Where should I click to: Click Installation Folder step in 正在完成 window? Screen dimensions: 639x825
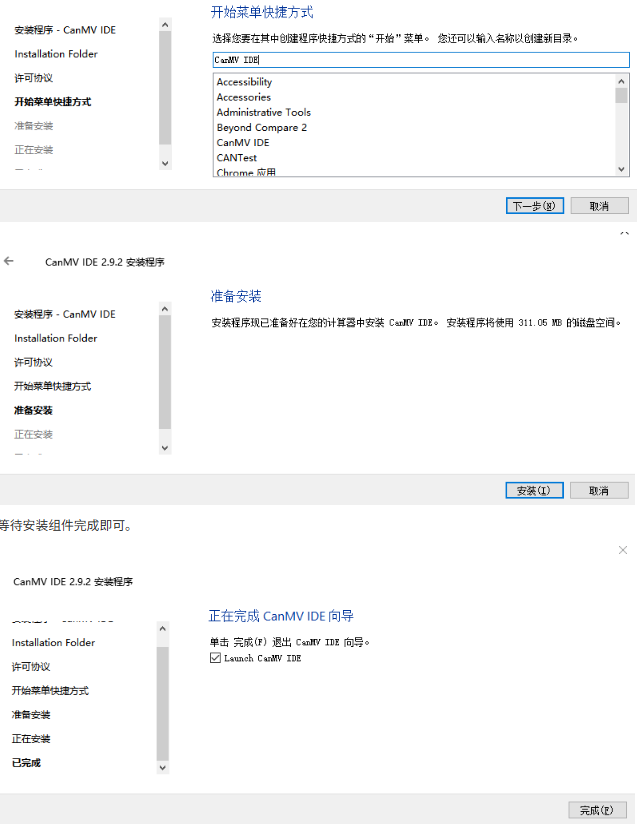click(54, 642)
